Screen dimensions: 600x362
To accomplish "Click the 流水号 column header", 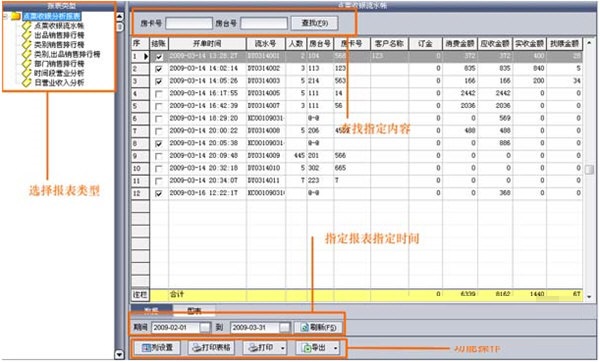I will click(266, 44).
